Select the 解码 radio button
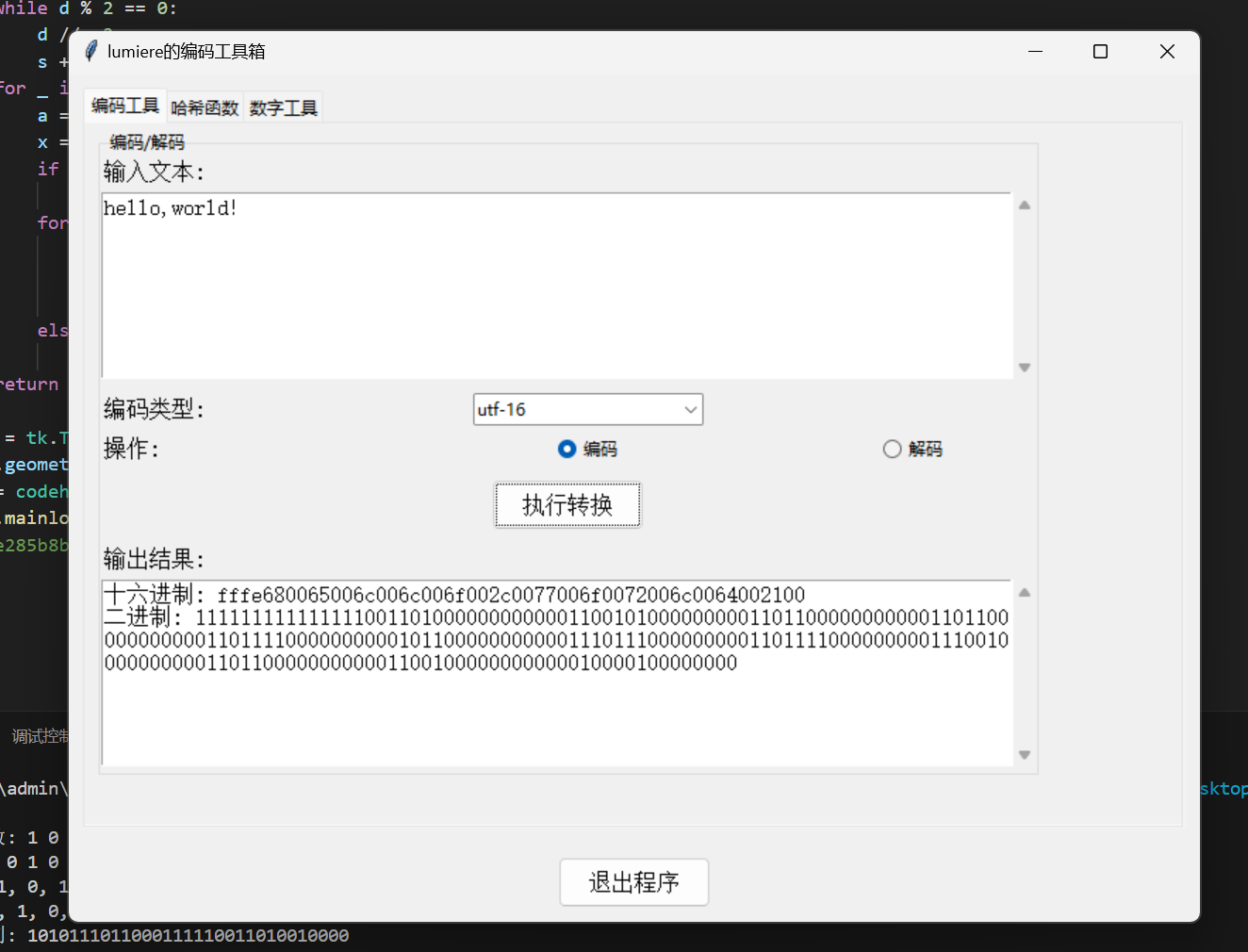1248x952 pixels. pyautogui.click(x=912, y=450)
